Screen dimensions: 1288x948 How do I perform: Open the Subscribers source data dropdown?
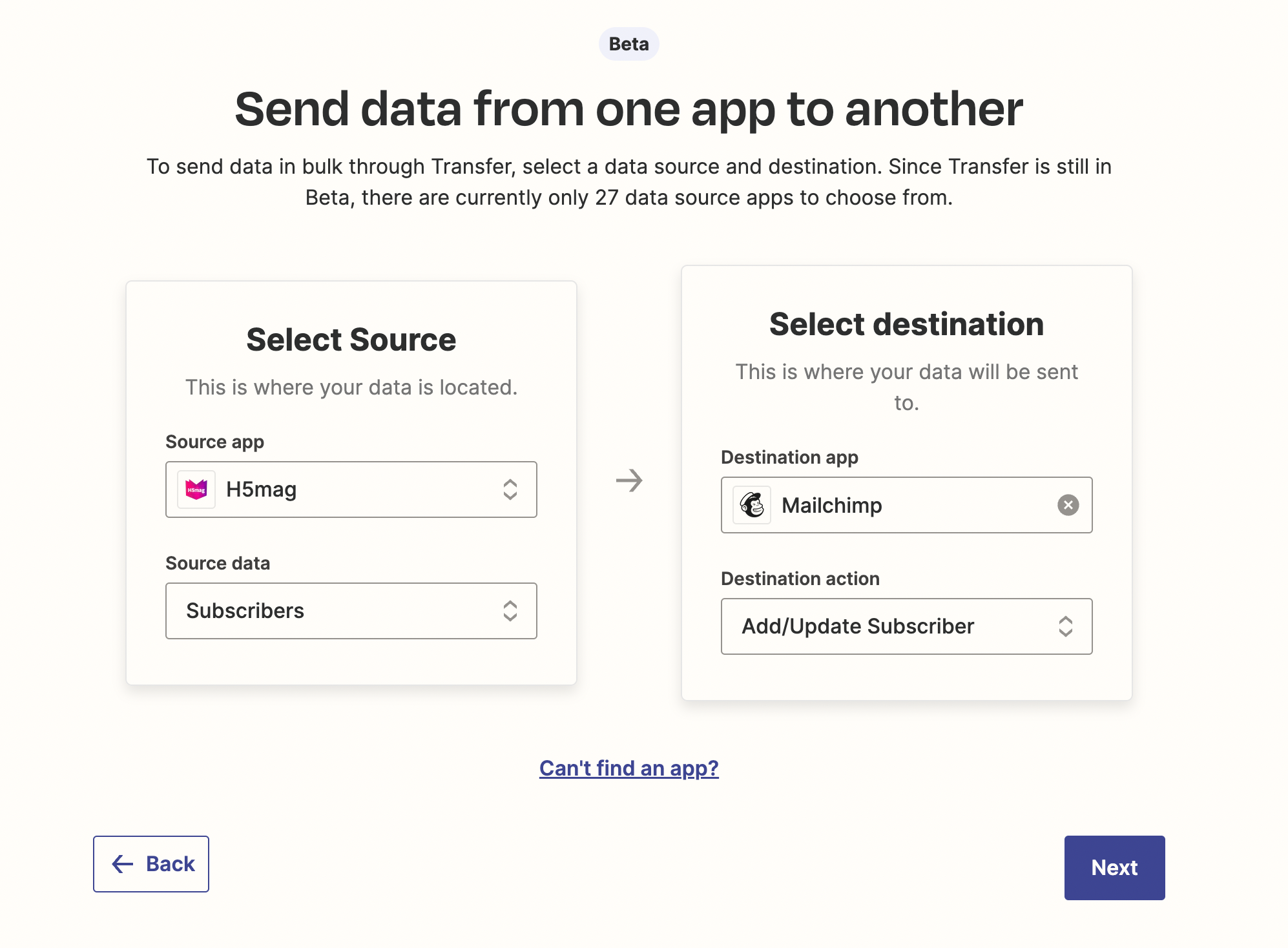click(351, 611)
